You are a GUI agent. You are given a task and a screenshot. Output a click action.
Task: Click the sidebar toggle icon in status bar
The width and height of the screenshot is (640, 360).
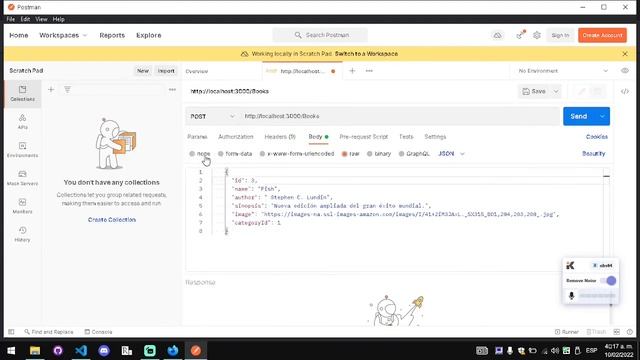[x=11, y=332]
